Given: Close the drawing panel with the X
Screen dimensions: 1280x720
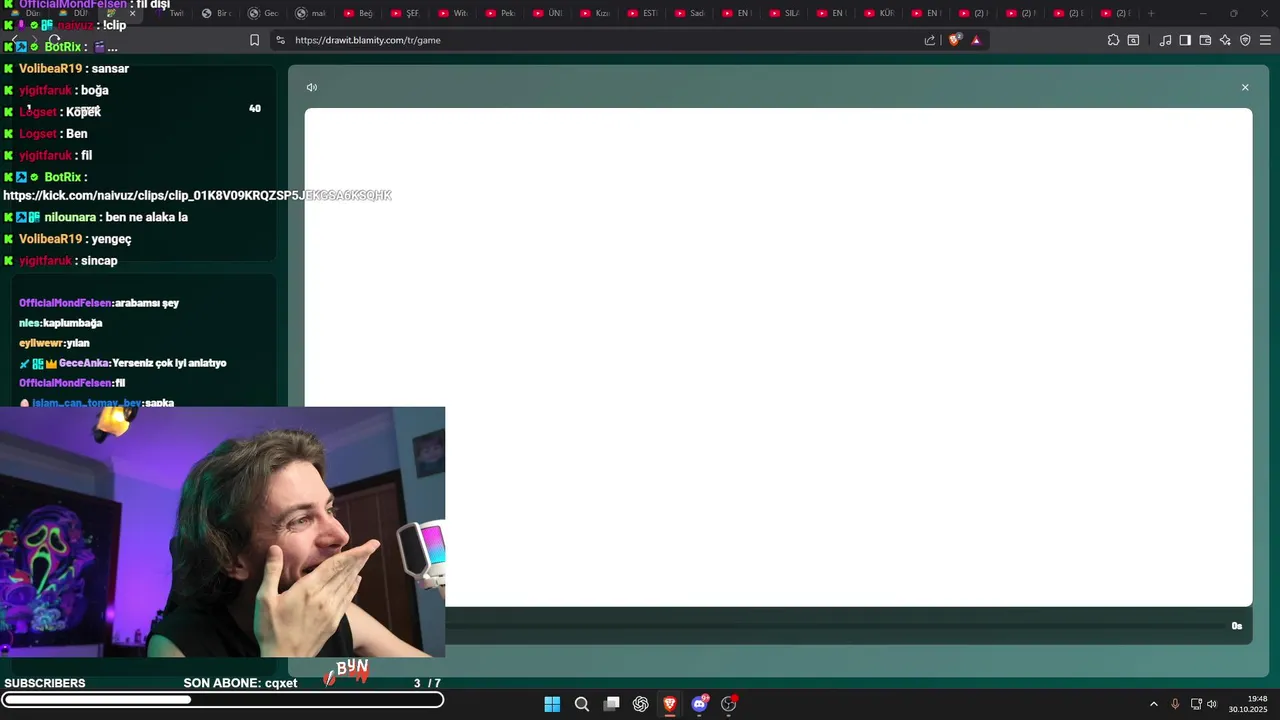Looking at the screenshot, I should click(x=1245, y=88).
